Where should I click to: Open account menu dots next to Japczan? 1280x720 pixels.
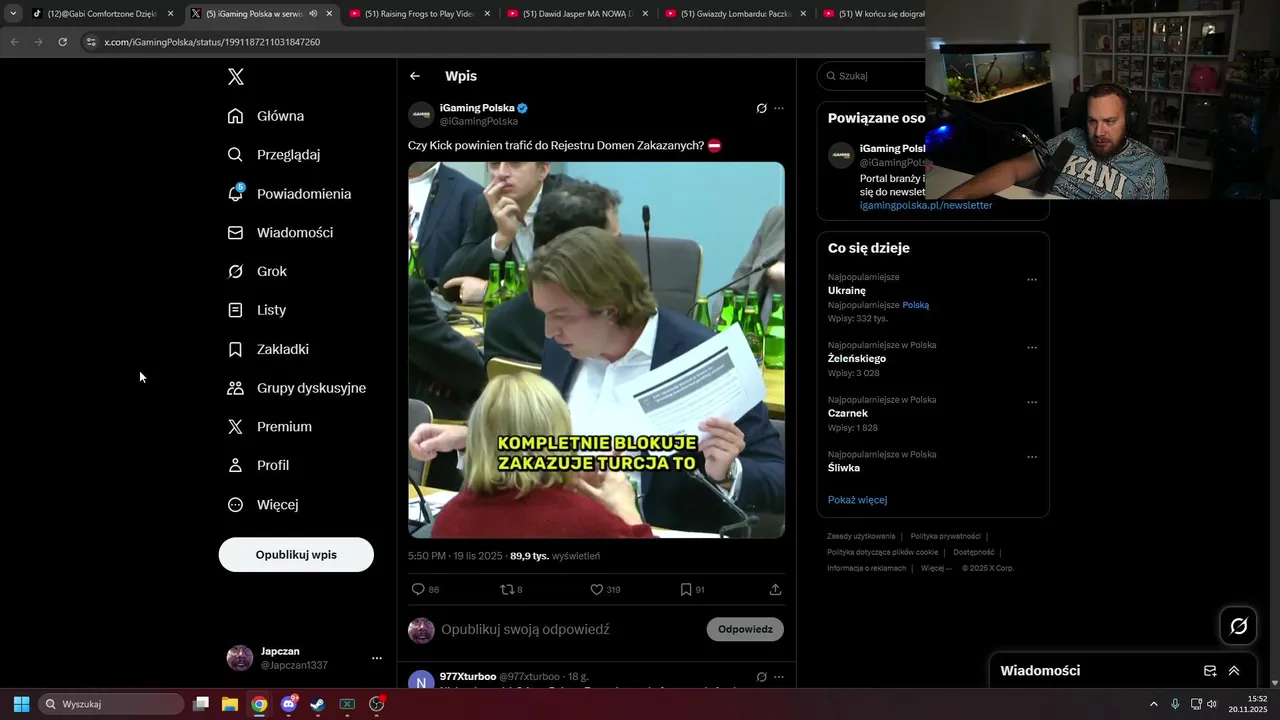coord(377,658)
